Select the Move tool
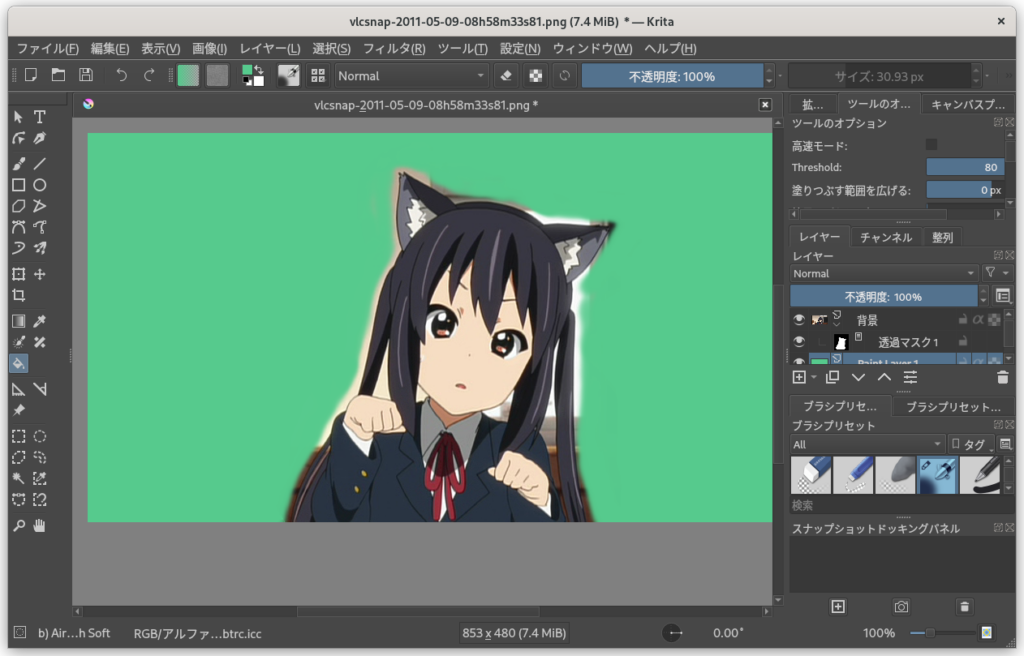 coord(40,274)
